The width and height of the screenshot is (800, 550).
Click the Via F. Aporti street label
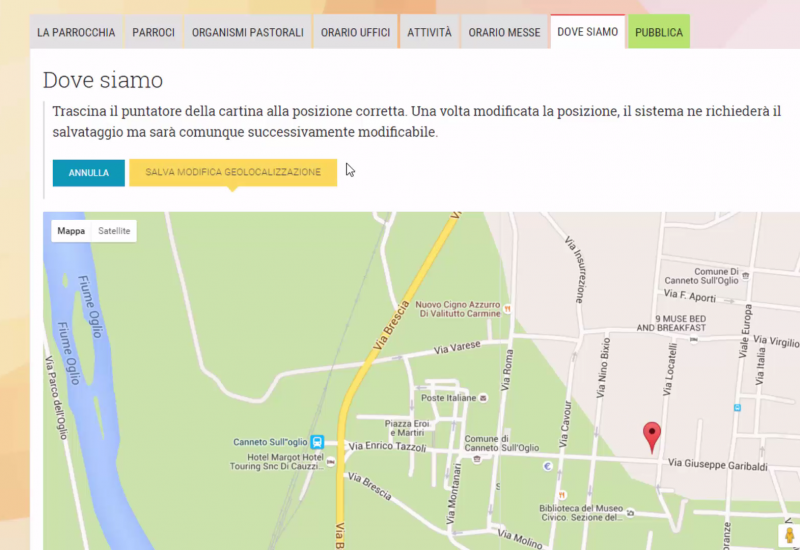690,295
